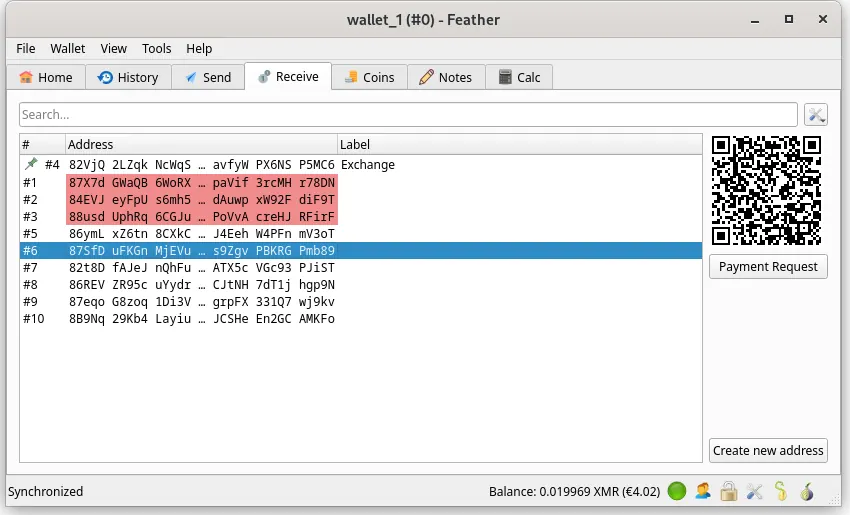Sort by the Address column header

201,145
